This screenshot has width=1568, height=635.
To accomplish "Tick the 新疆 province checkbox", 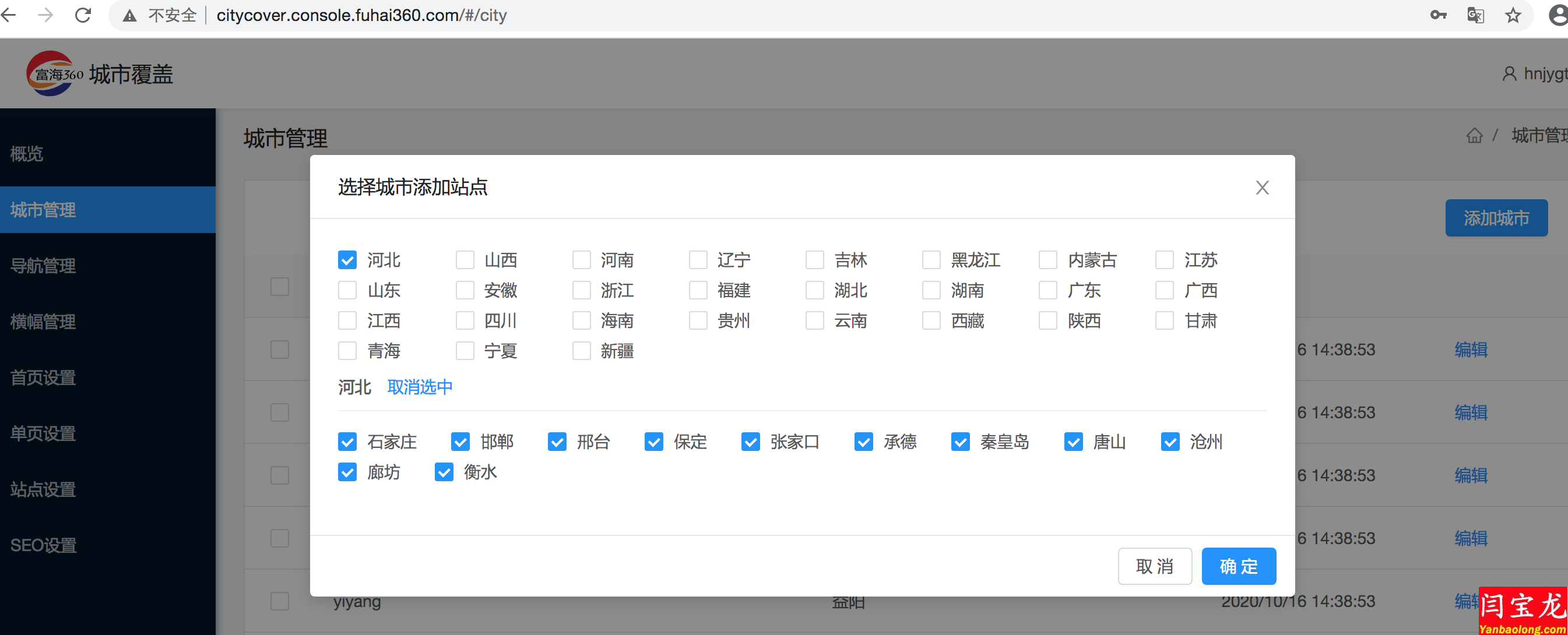I will pos(581,351).
